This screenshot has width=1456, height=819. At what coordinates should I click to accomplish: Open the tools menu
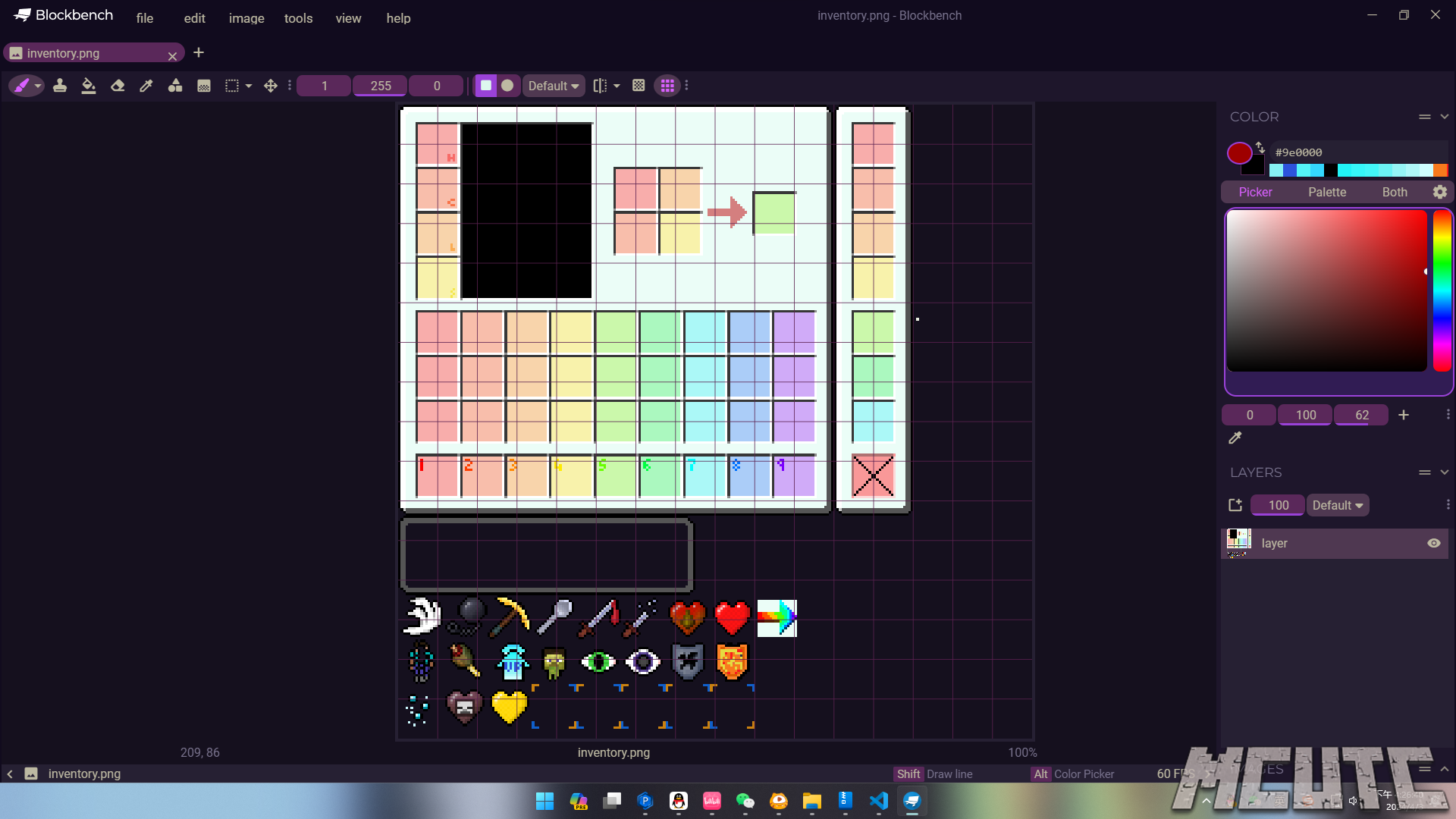coord(298,18)
